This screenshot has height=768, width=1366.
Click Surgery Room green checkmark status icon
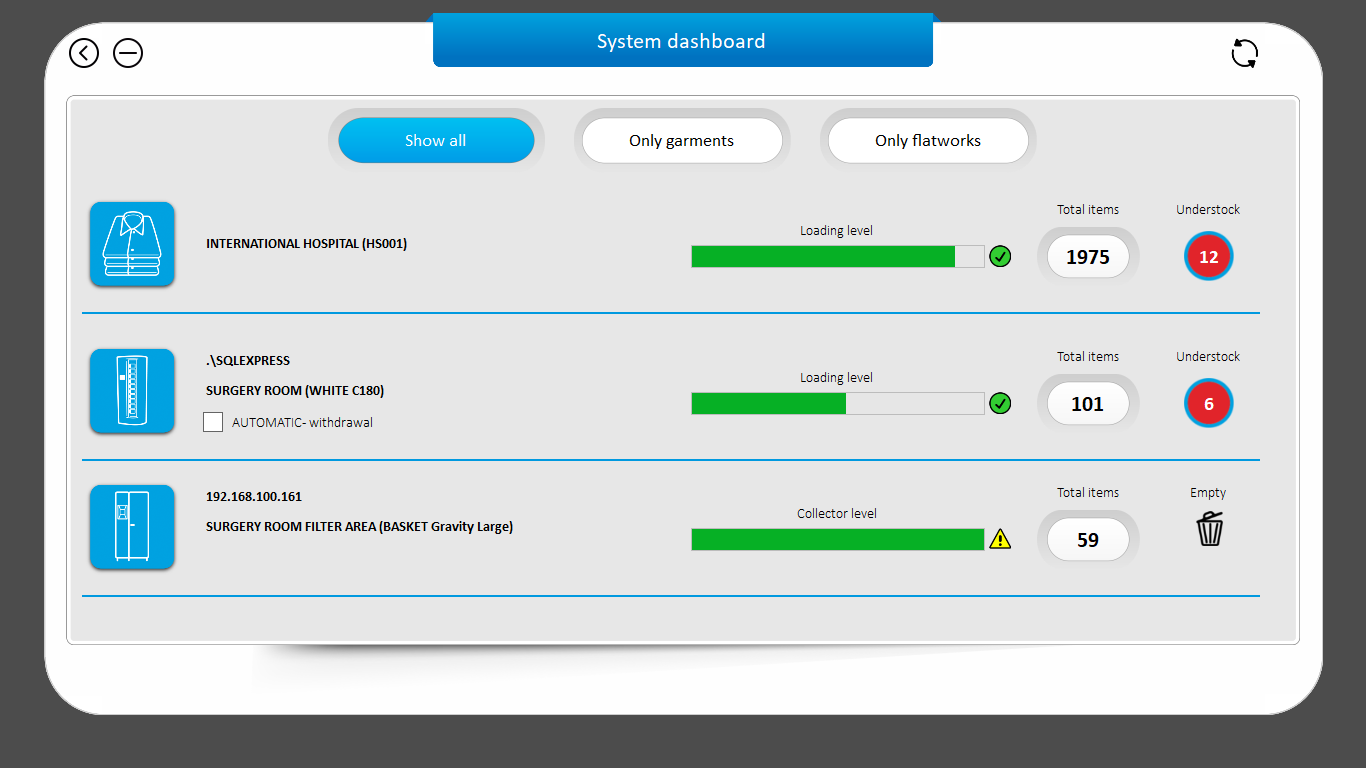click(1000, 404)
